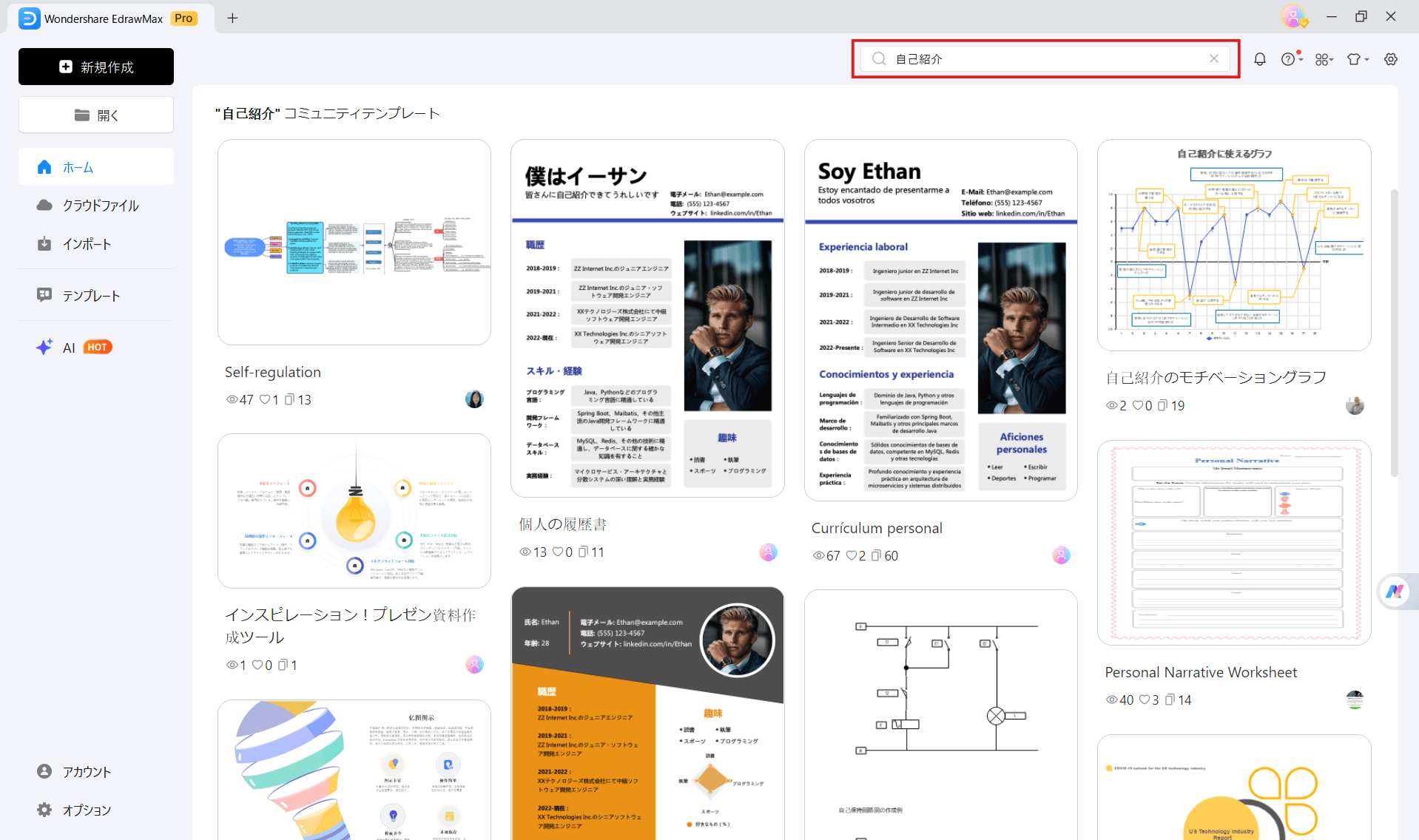Select ホーム (Home) in the sidebar
The height and width of the screenshot is (840, 1419).
78,167
